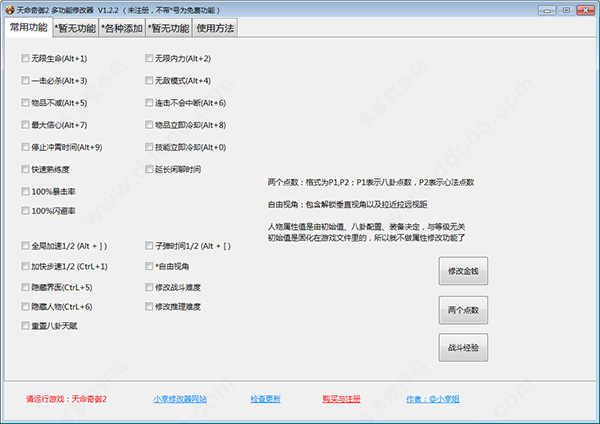
Task: Switch to the 常用功能 tab
Action: [x=29, y=28]
